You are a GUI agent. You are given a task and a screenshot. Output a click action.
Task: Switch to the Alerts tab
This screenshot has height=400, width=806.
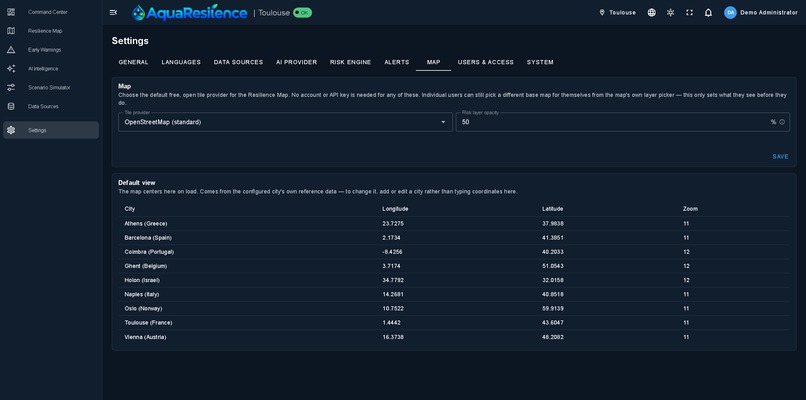coord(397,62)
